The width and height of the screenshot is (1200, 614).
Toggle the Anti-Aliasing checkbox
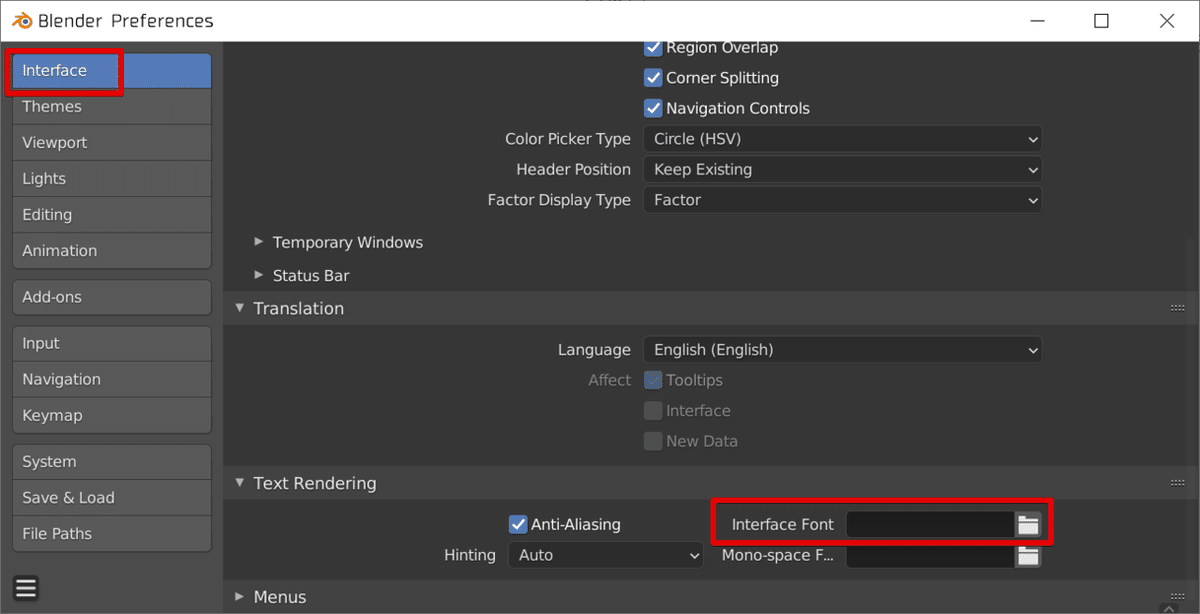click(518, 524)
